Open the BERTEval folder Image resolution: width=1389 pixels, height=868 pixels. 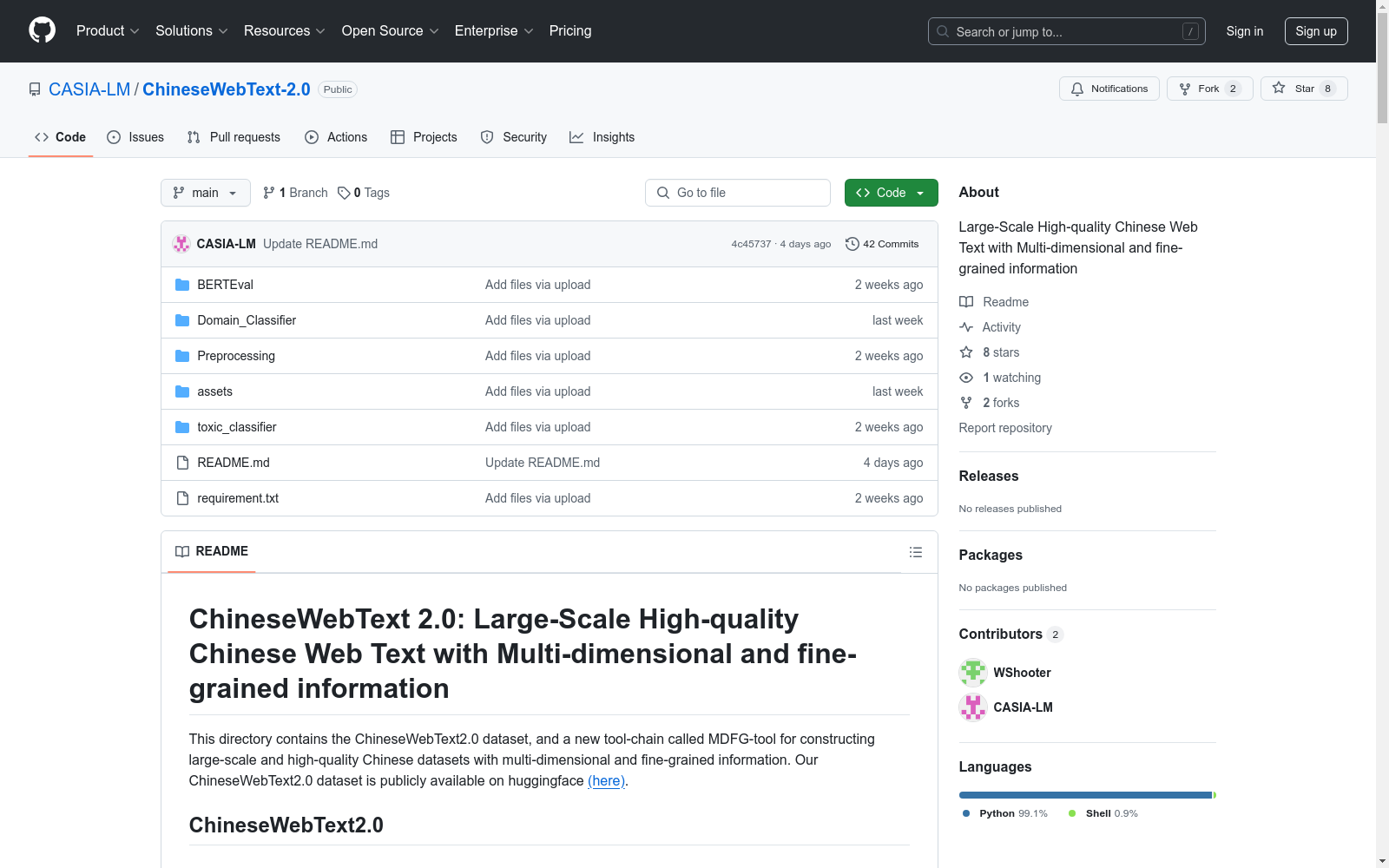click(225, 285)
